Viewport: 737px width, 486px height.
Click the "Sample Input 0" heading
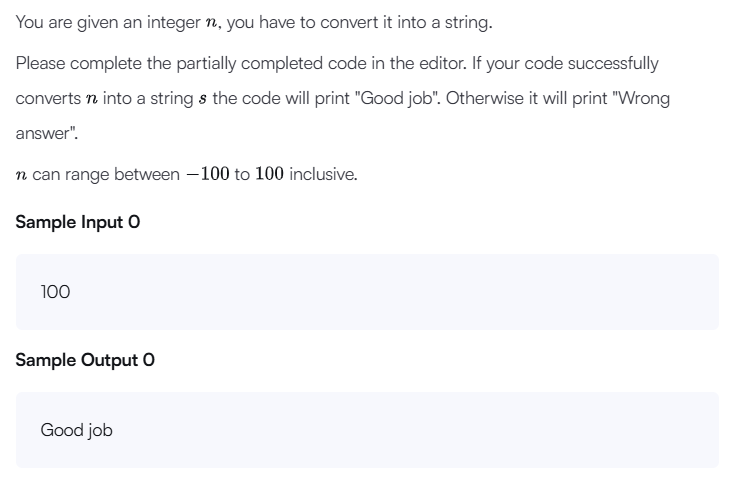[x=78, y=222]
